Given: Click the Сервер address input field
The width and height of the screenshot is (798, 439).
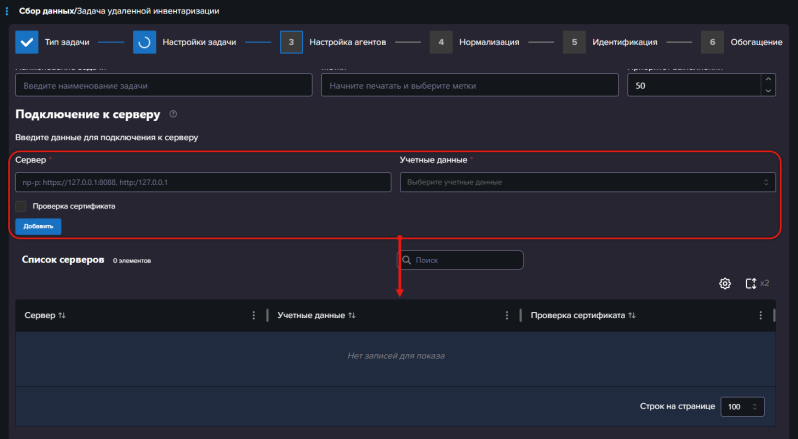Looking at the screenshot, I should pyautogui.click(x=203, y=182).
